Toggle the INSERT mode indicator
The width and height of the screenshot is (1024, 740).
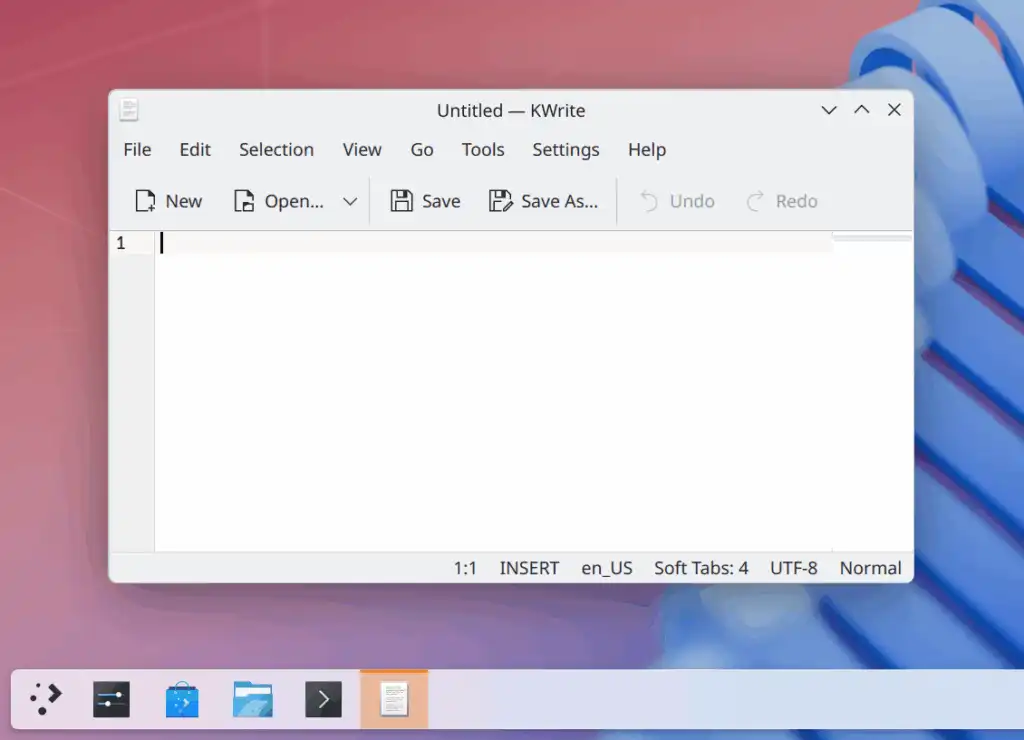[x=529, y=568]
